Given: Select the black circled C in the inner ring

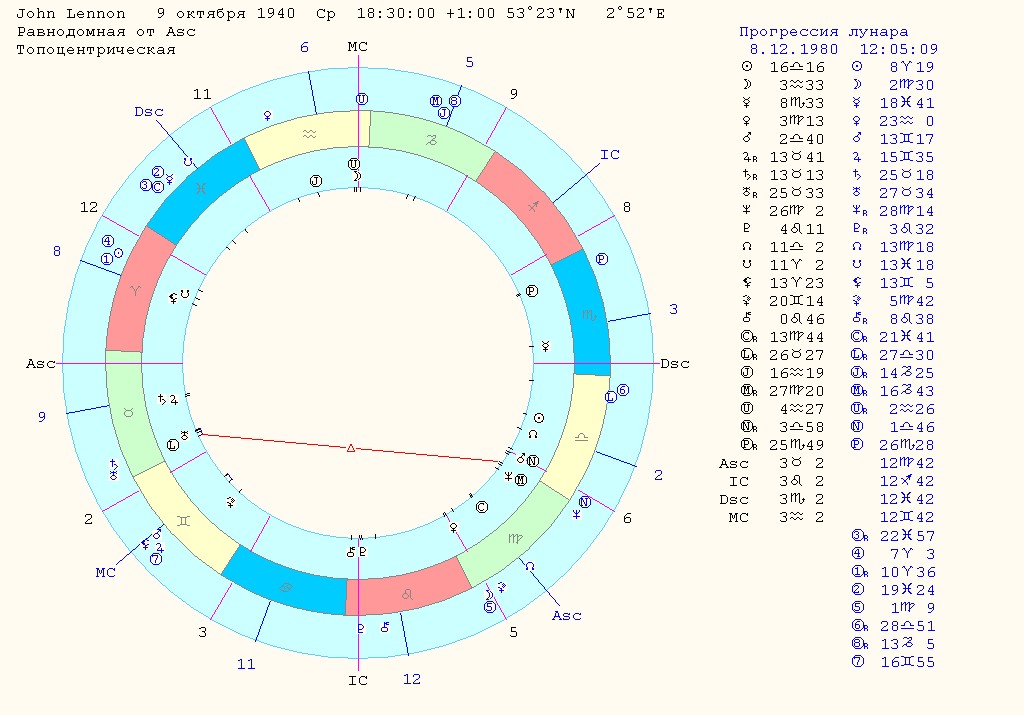Looking at the screenshot, I should pyautogui.click(x=482, y=507).
